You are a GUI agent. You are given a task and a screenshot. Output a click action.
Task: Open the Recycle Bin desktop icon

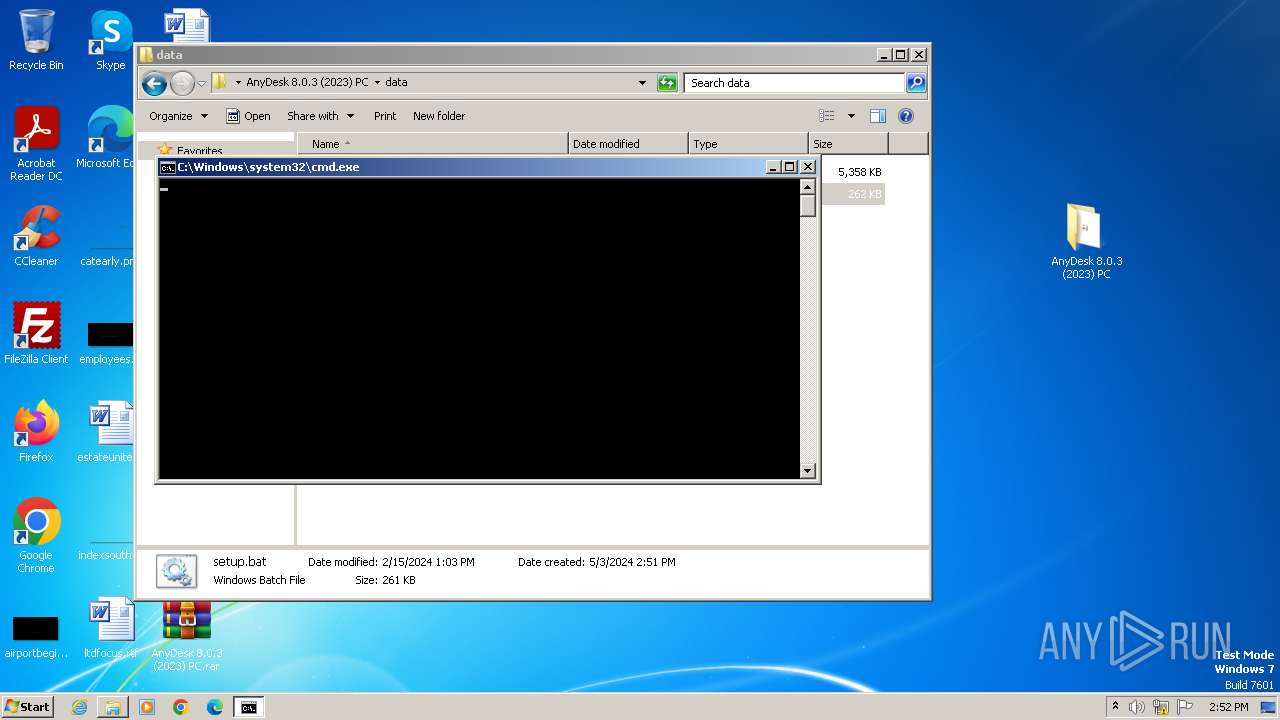pyautogui.click(x=36, y=40)
